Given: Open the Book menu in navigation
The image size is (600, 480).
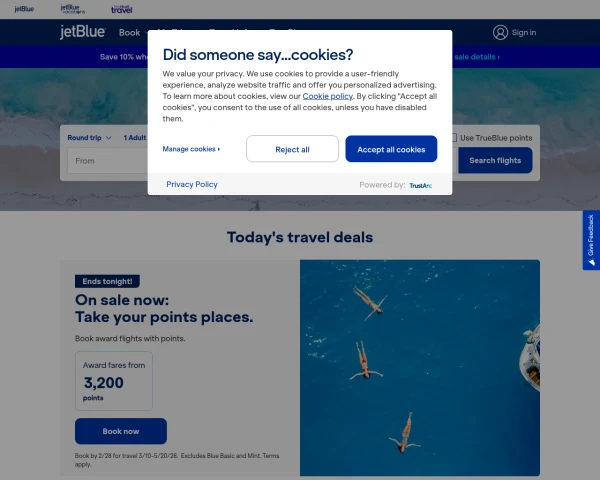Looking at the screenshot, I should tap(129, 32).
